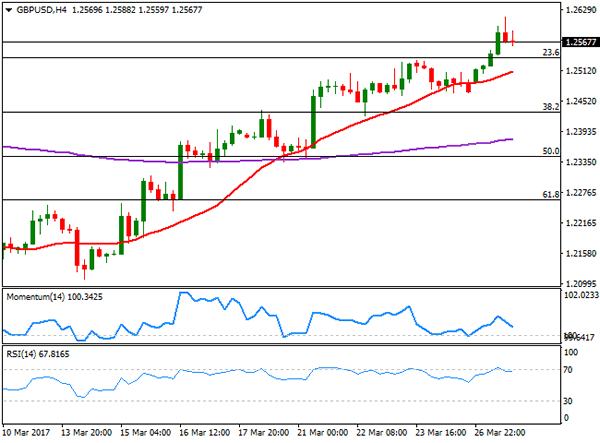Click the 102.0233 momentum scale value
The height and width of the screenshot is (443, 600).
click(581, 295)
